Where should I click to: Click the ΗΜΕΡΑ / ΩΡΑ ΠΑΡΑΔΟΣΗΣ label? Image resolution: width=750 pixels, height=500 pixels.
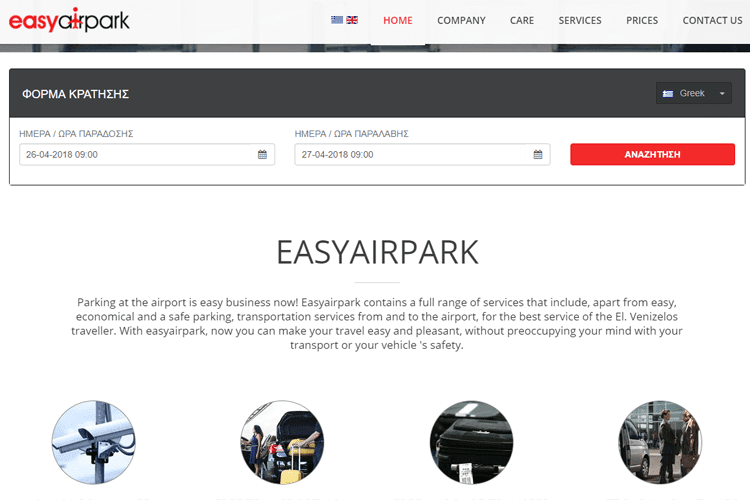(76, 133)
